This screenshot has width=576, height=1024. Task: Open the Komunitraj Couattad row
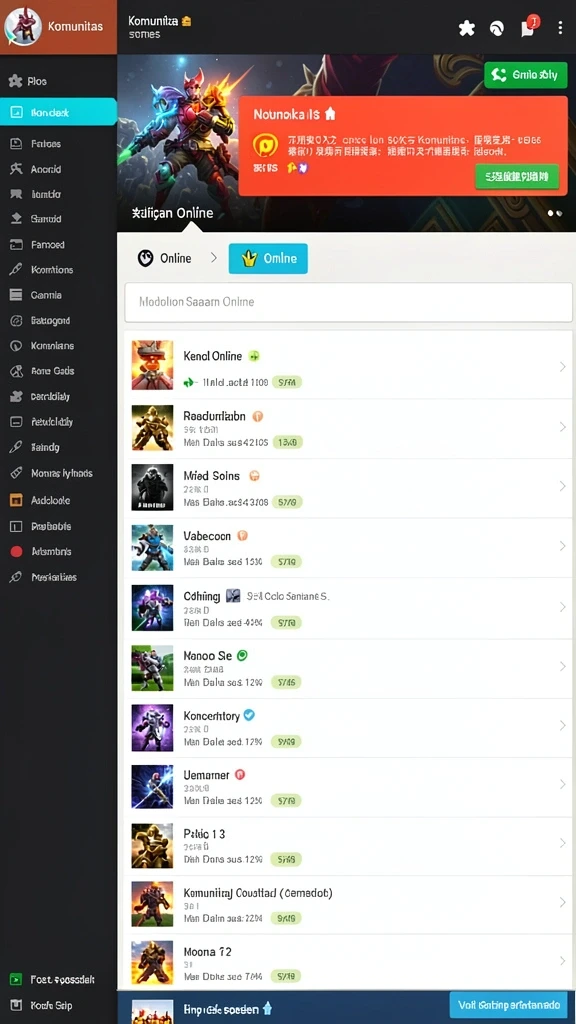[348, 905]
